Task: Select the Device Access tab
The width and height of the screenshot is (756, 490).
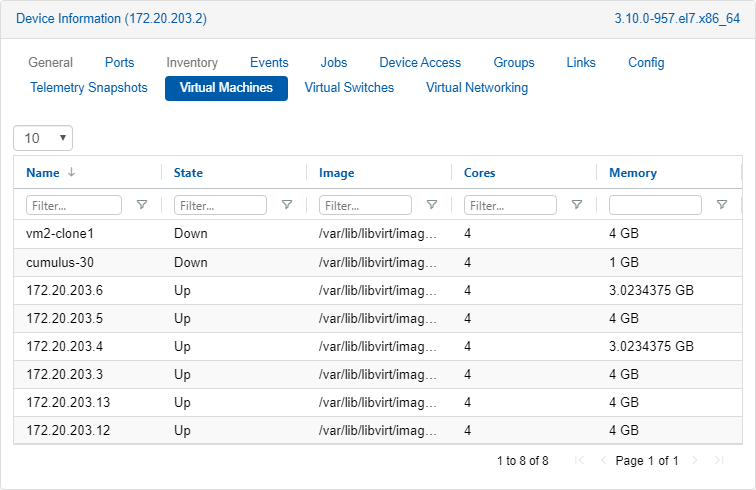Action: [420, 63]
